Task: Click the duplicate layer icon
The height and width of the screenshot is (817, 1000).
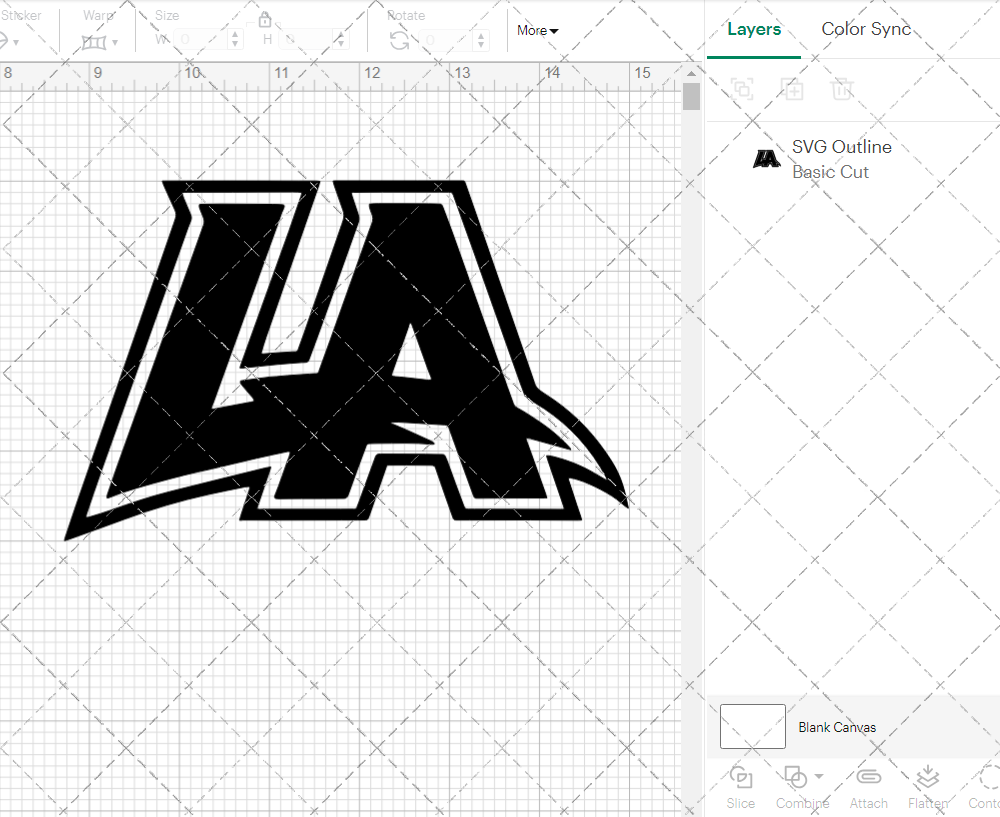Action: coord(792,89)
